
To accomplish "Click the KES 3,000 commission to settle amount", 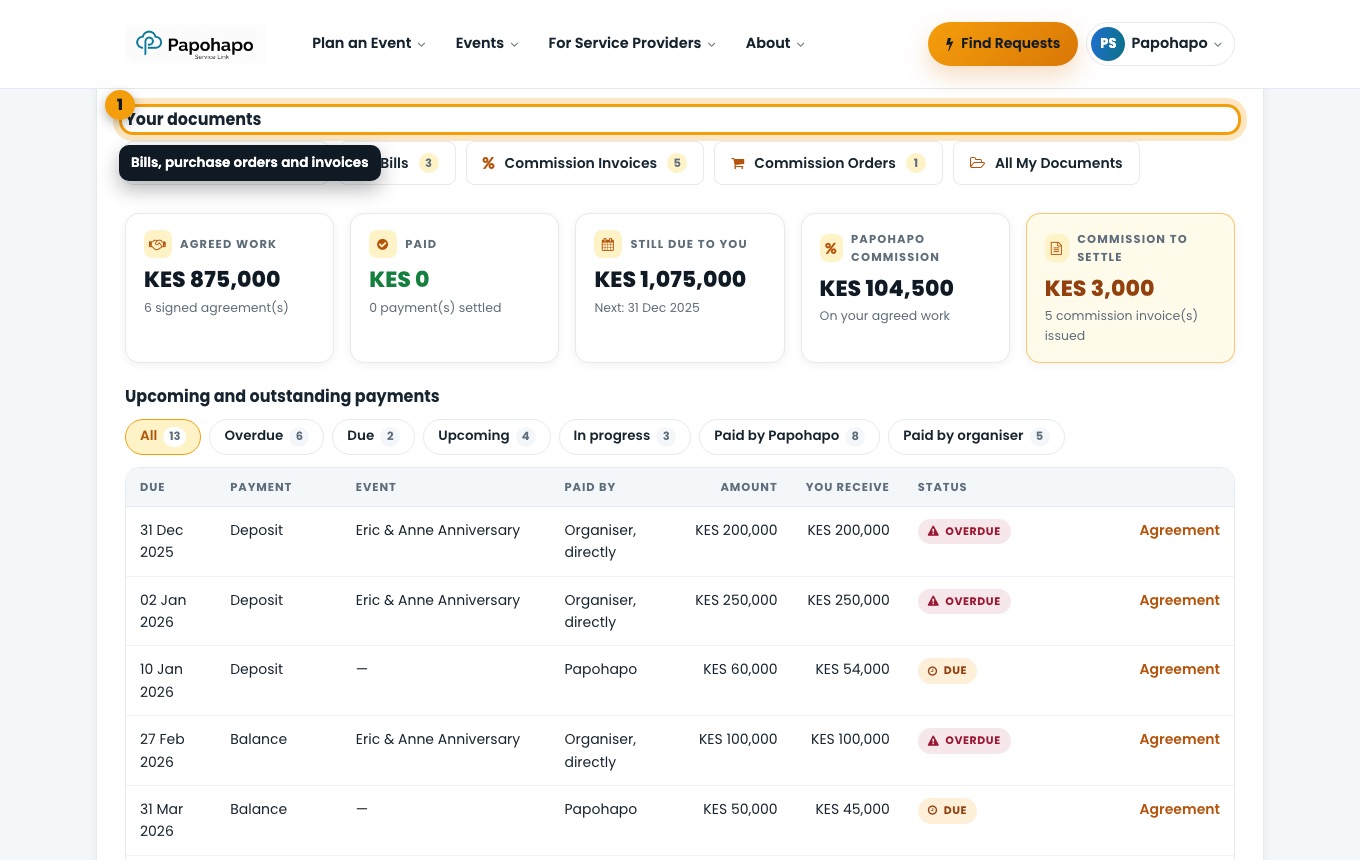I will [1099, 288].
